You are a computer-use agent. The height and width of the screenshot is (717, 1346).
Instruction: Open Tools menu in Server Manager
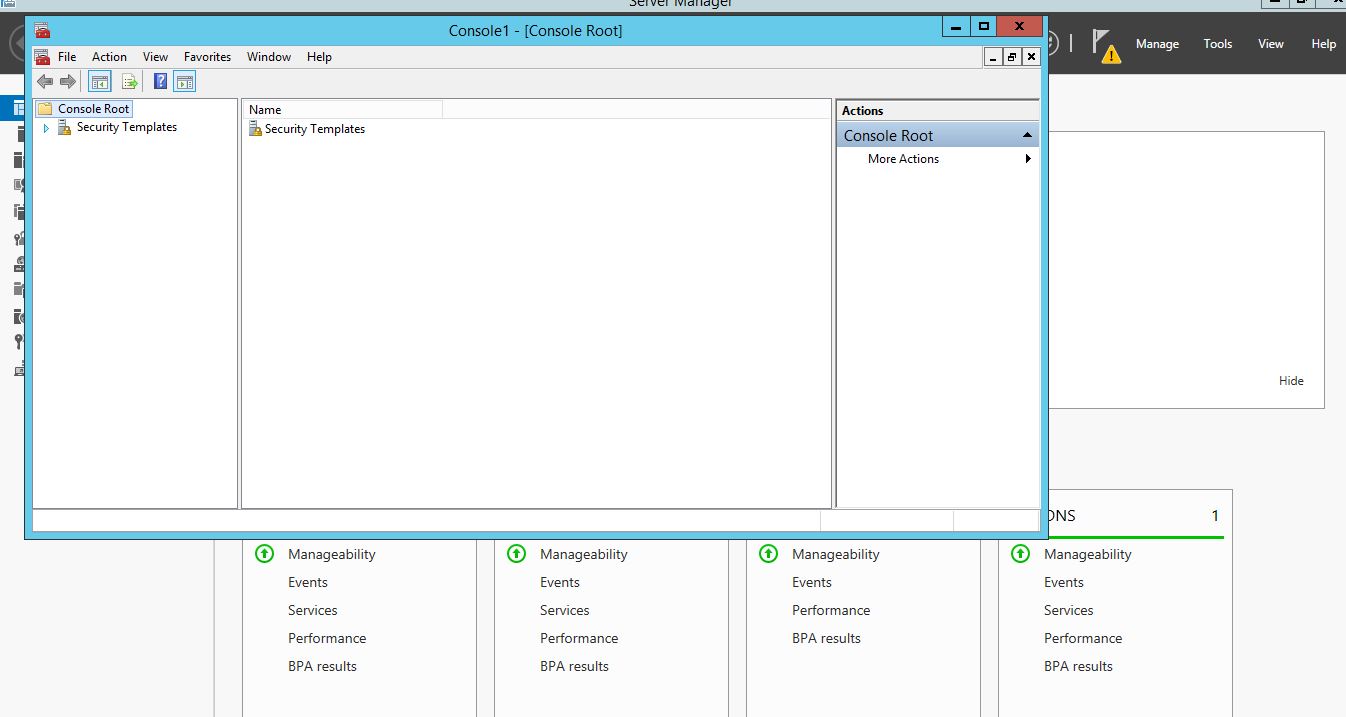click(1218, 44)
